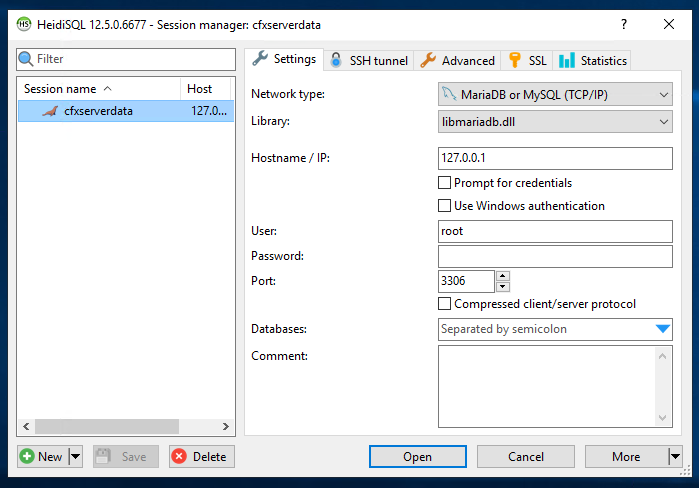Sort by Session name column header
The width and height of the screenshot is (699, 488).
point(99,89)
